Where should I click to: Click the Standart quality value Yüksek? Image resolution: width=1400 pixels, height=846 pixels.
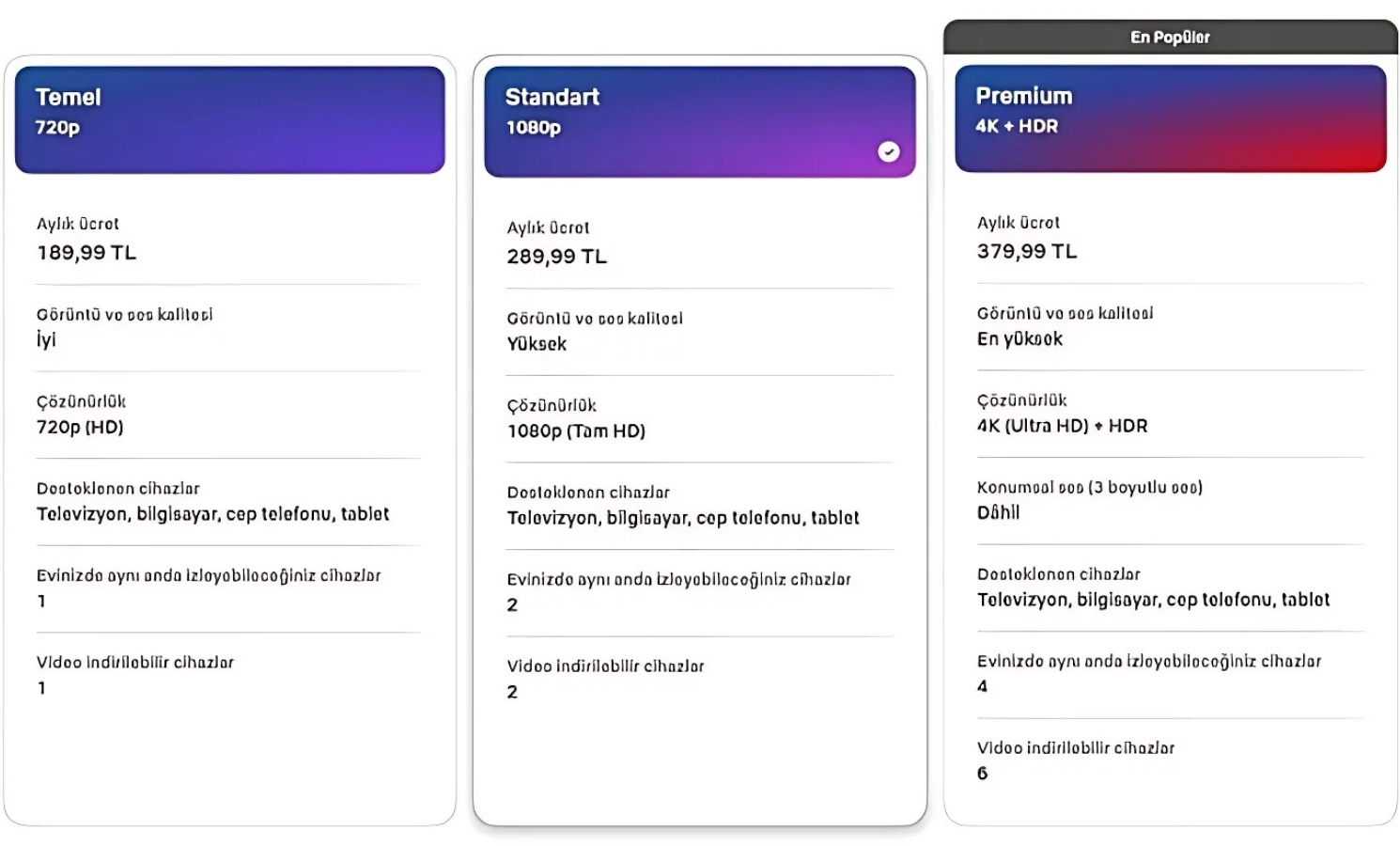[x=537, y=344]
